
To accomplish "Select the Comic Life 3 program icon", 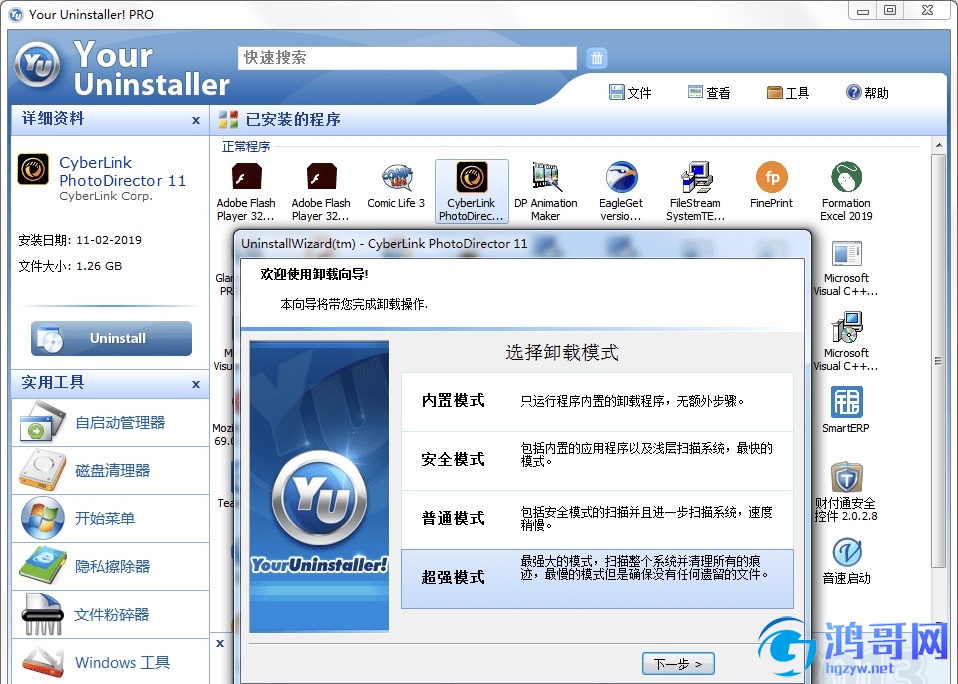I will tap(396, 177).
